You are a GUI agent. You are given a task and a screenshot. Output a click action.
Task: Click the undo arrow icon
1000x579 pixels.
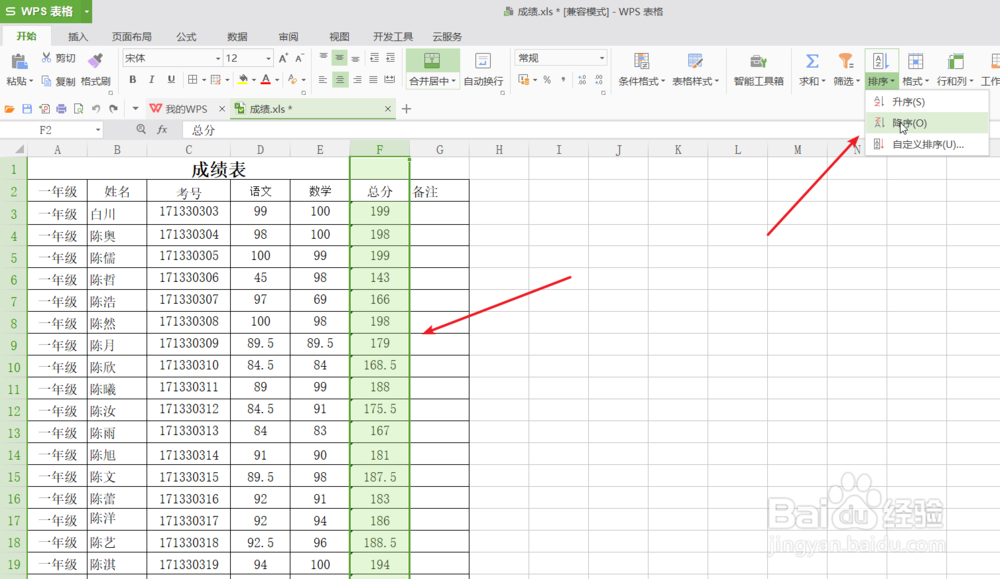point(96,109)
